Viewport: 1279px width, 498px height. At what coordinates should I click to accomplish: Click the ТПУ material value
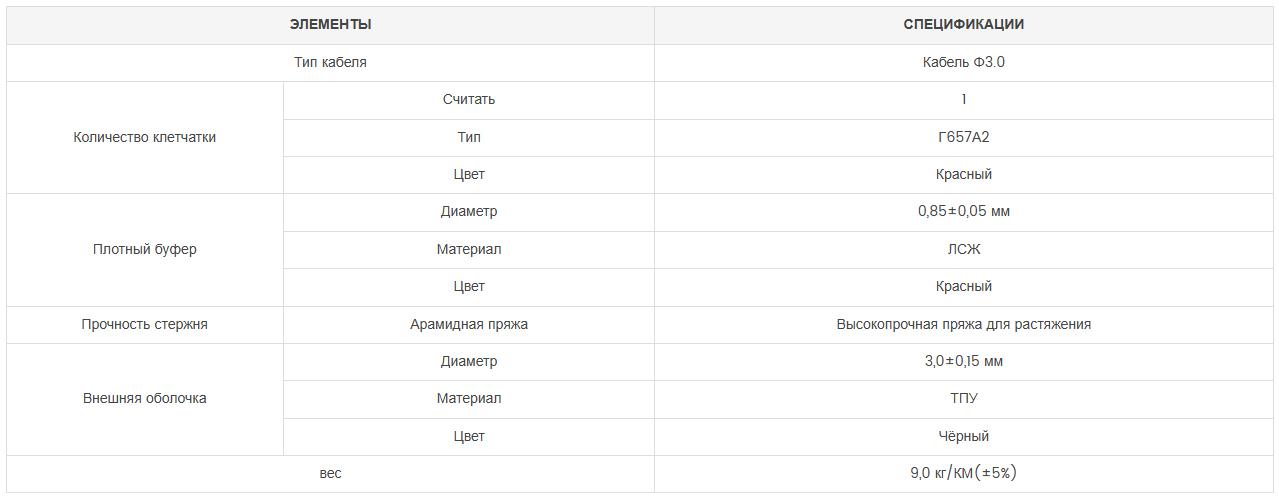pos(963,398)
